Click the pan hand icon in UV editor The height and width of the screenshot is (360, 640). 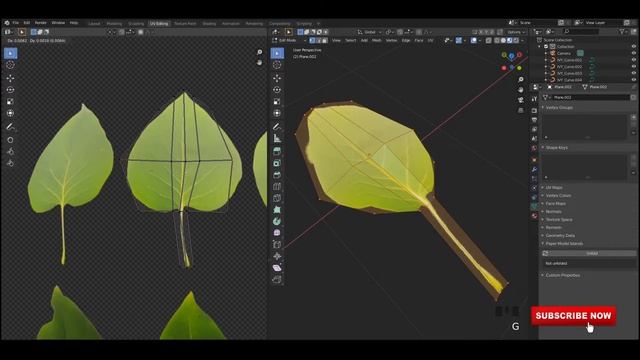(x=259, y=62)
